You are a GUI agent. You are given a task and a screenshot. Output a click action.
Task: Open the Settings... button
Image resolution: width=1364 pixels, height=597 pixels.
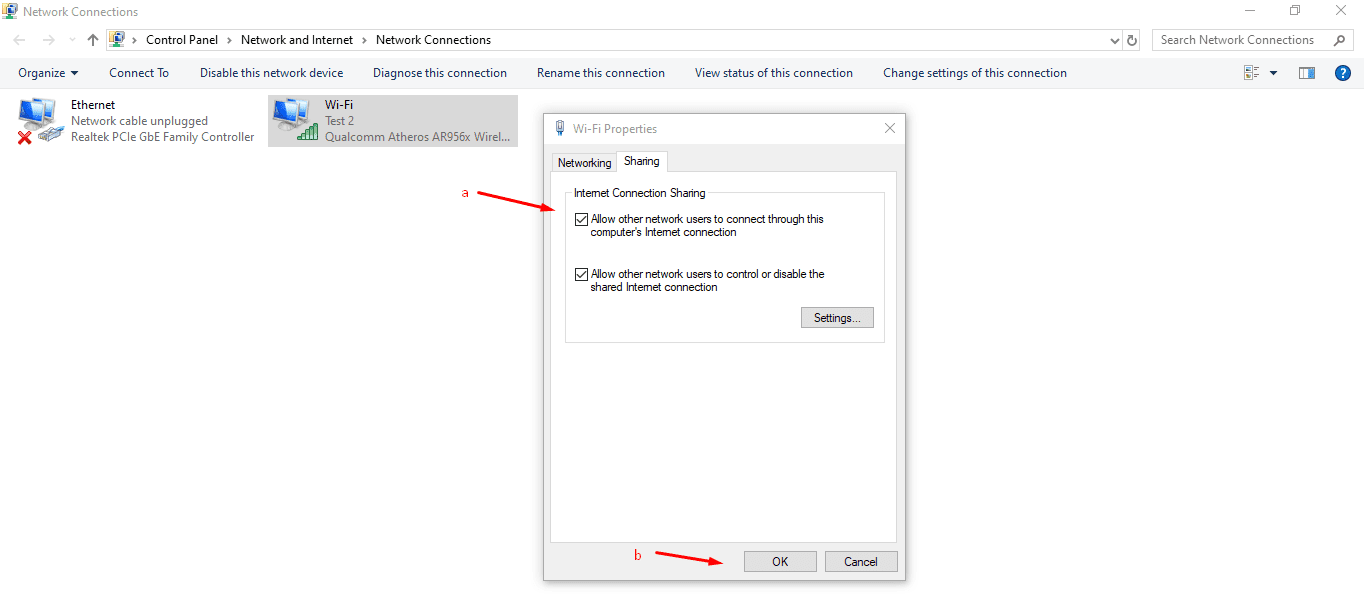[837, 318]
